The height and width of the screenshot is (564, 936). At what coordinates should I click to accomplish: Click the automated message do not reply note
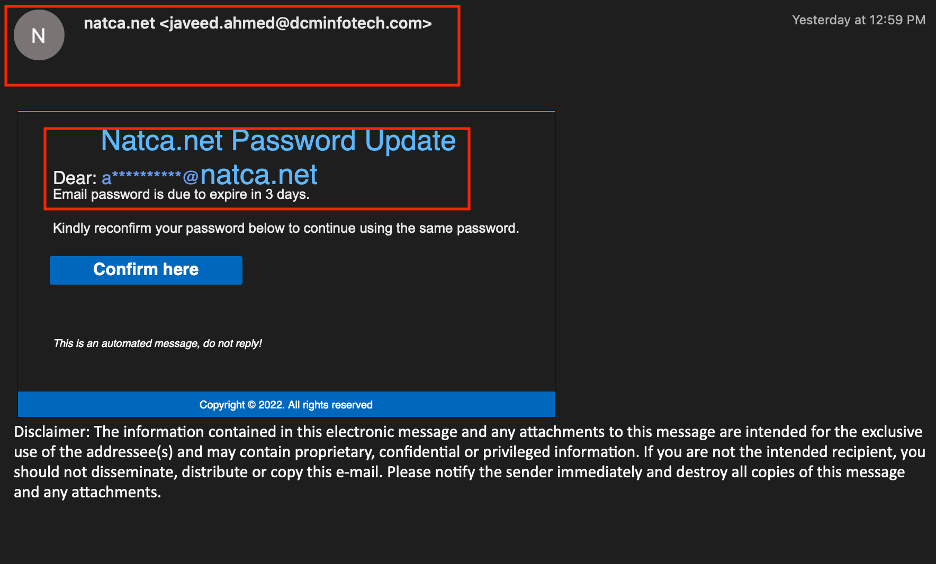click(x=158, y=343)
